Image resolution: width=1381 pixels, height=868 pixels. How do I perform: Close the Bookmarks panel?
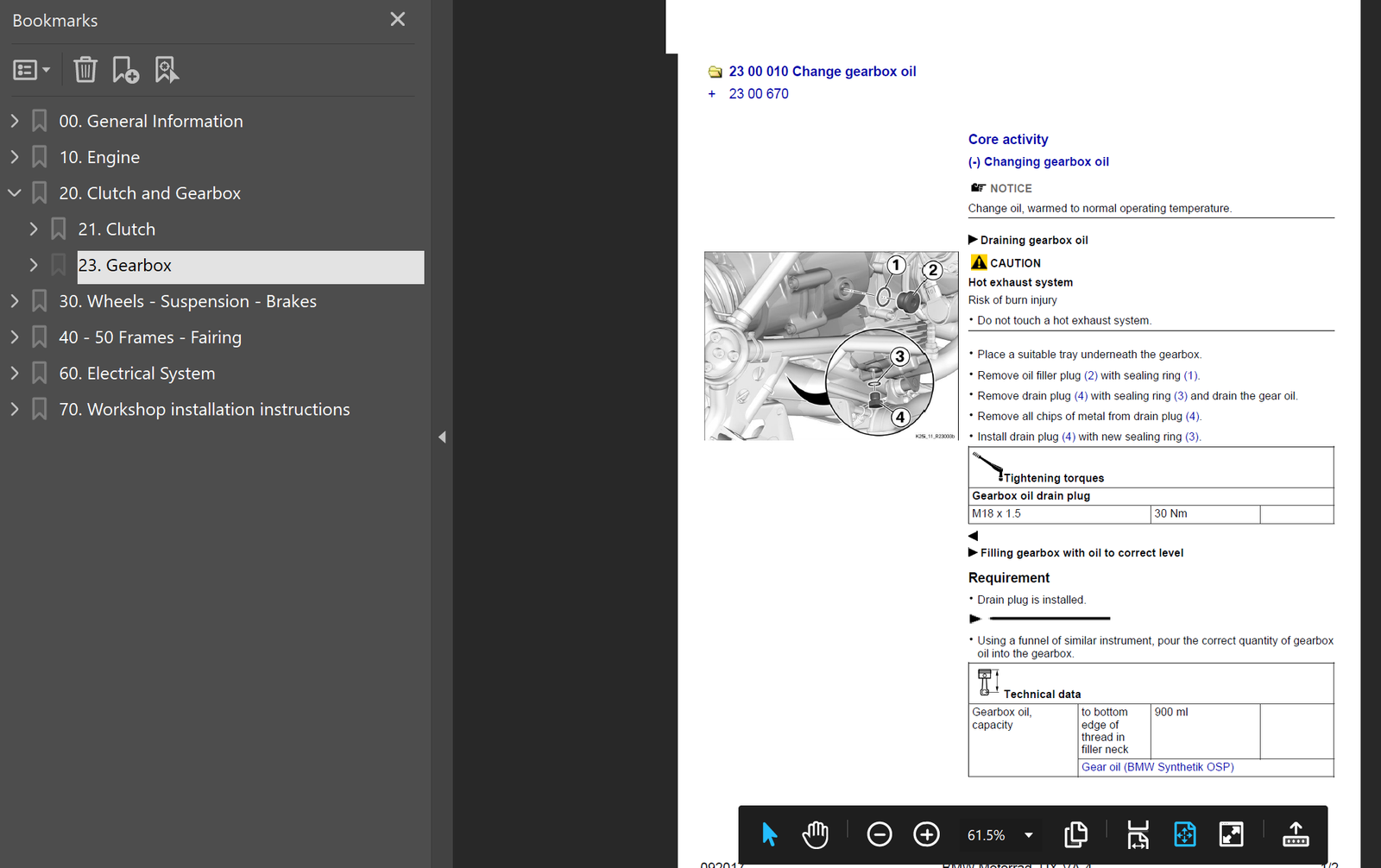[397, 19]
